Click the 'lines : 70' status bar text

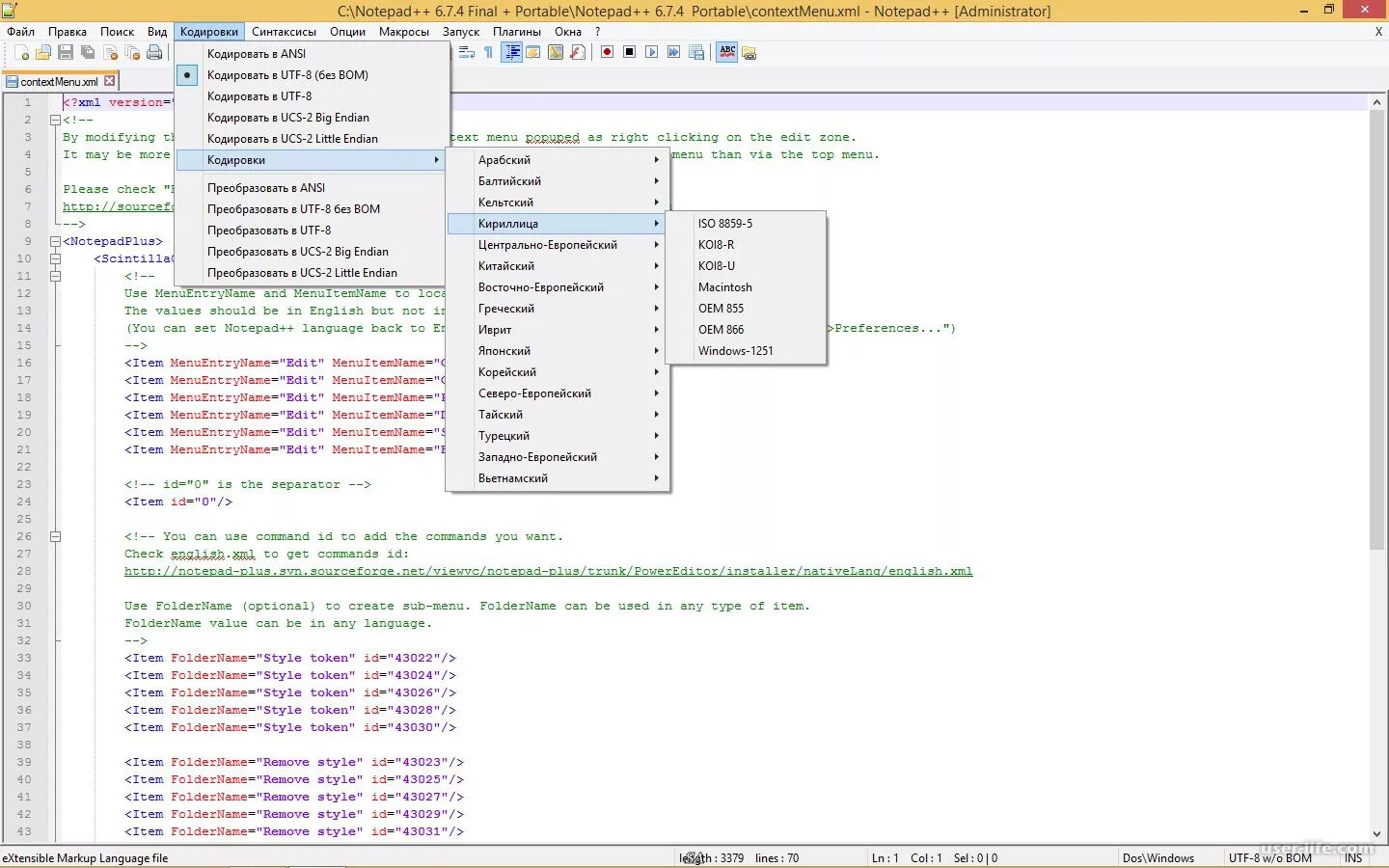tap(776, 858)
